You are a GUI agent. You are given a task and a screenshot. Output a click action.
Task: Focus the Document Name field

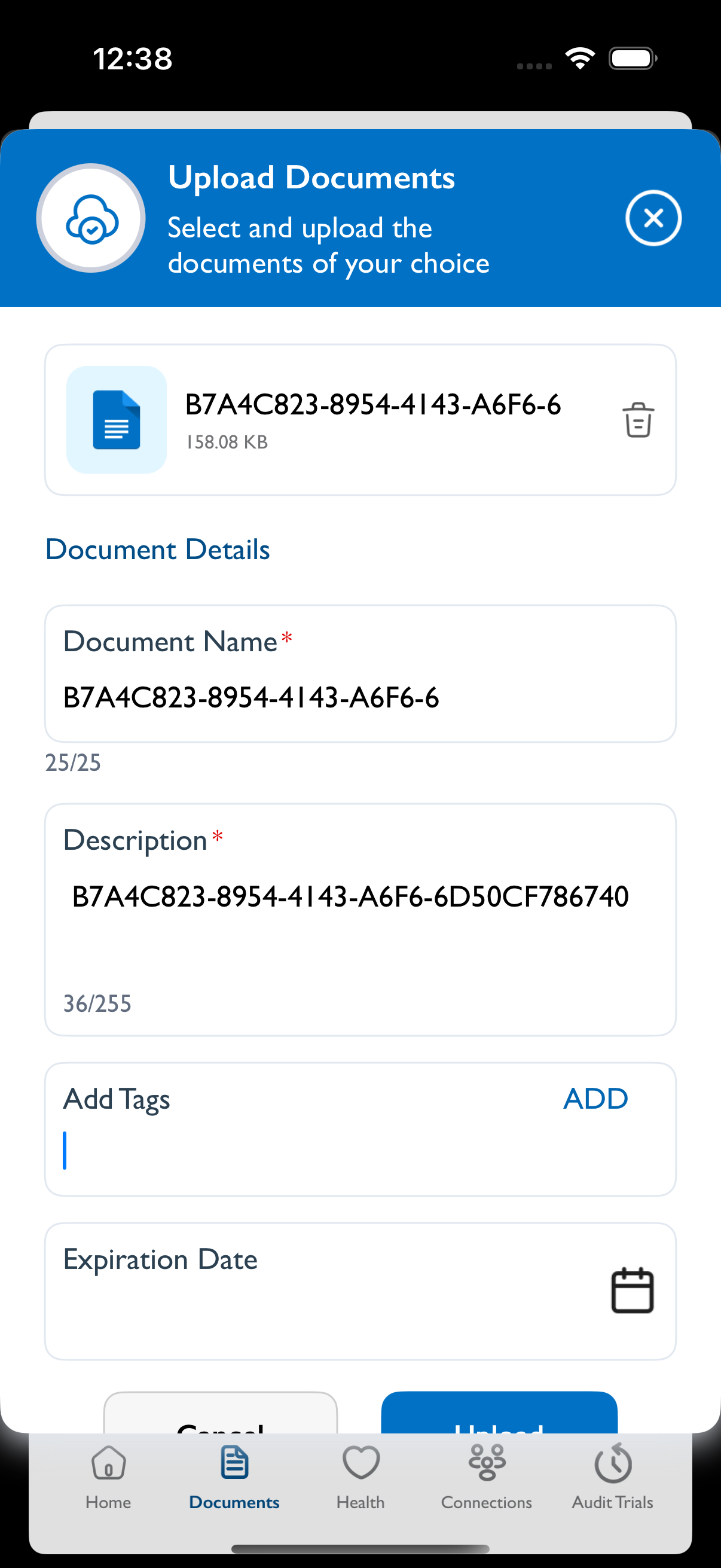click(360, 674)
